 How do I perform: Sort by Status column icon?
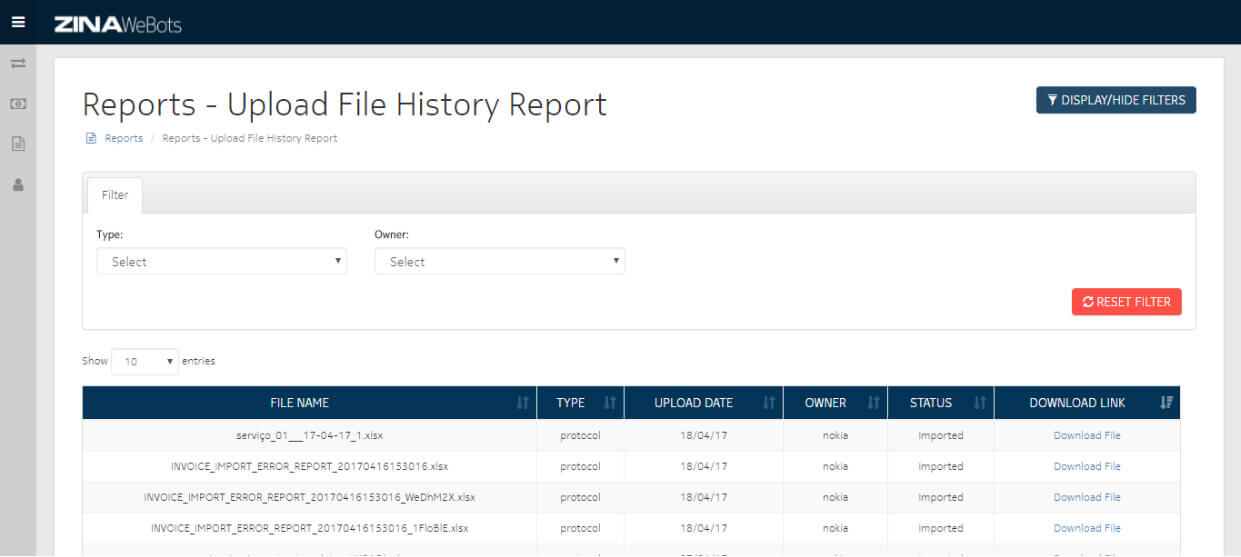[979, 403]
